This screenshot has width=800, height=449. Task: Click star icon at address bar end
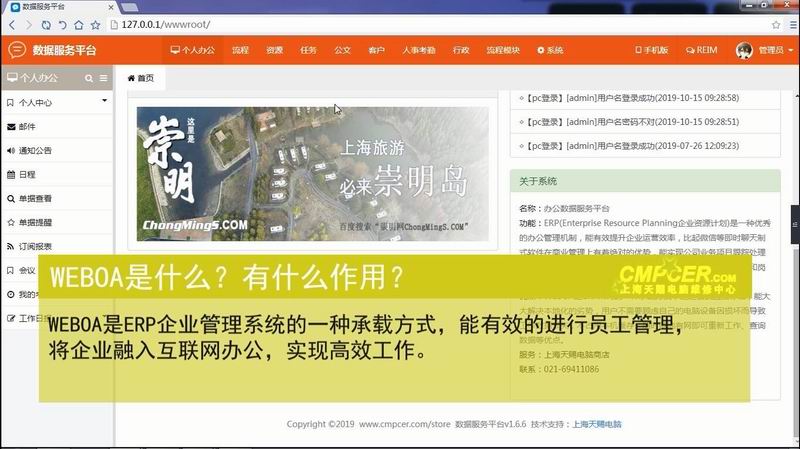pos(776,24)
